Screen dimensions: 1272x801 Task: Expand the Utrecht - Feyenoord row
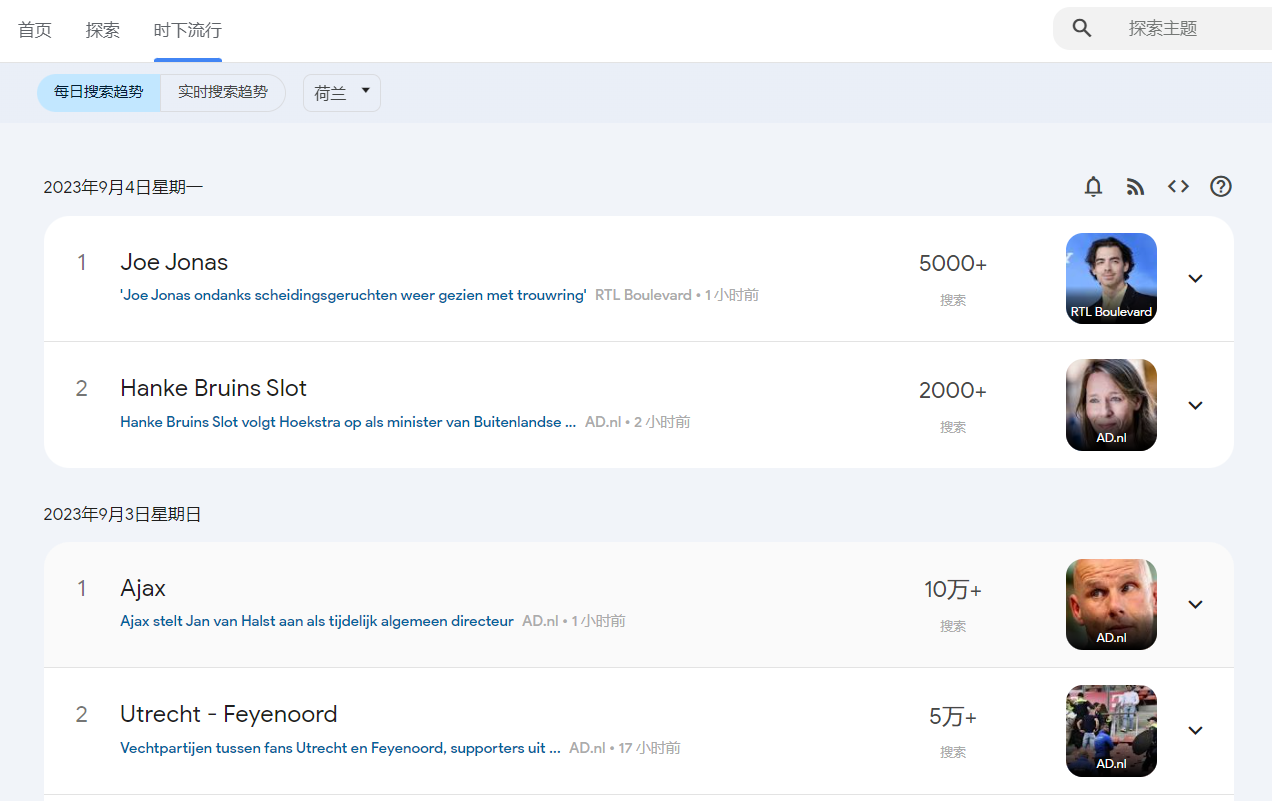[1195, 730]
